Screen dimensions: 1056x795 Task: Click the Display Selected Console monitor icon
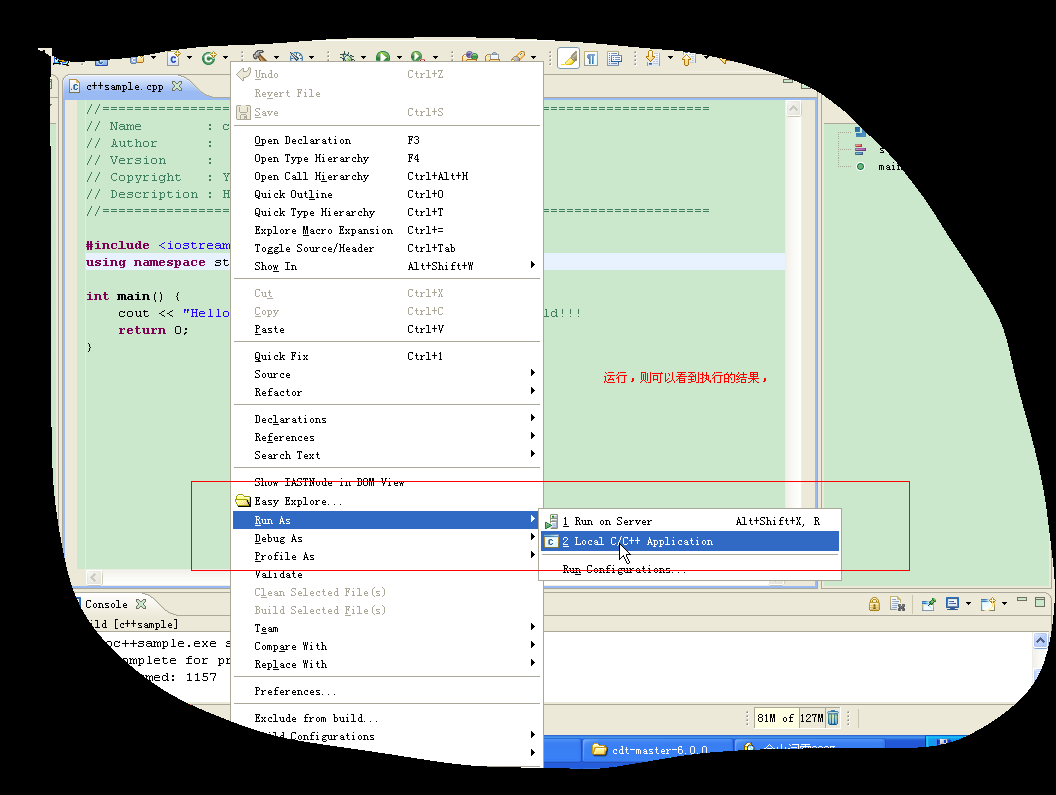pos(952,604)
